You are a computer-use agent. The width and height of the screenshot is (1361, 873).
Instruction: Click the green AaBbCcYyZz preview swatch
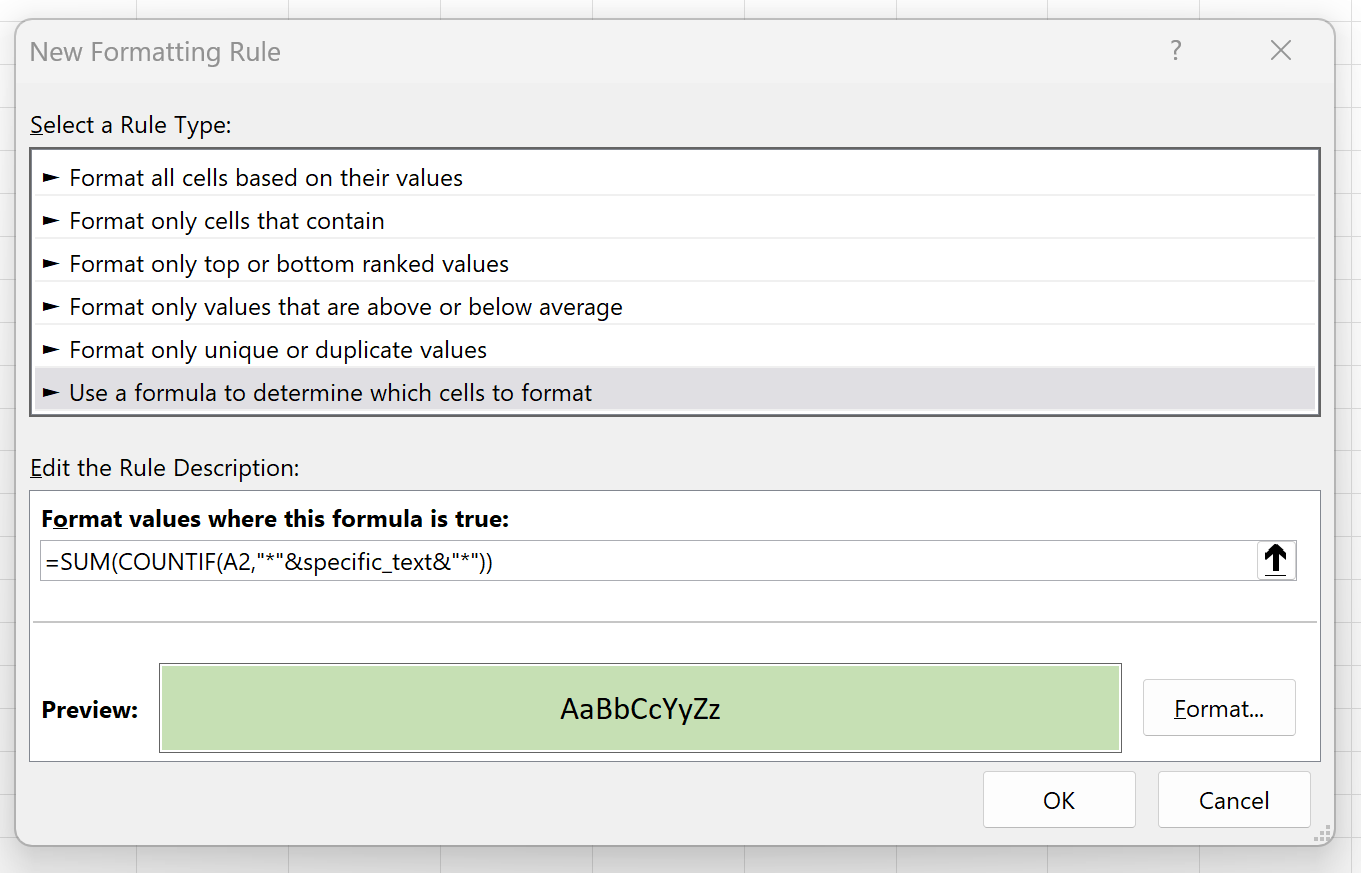(640, 707)
